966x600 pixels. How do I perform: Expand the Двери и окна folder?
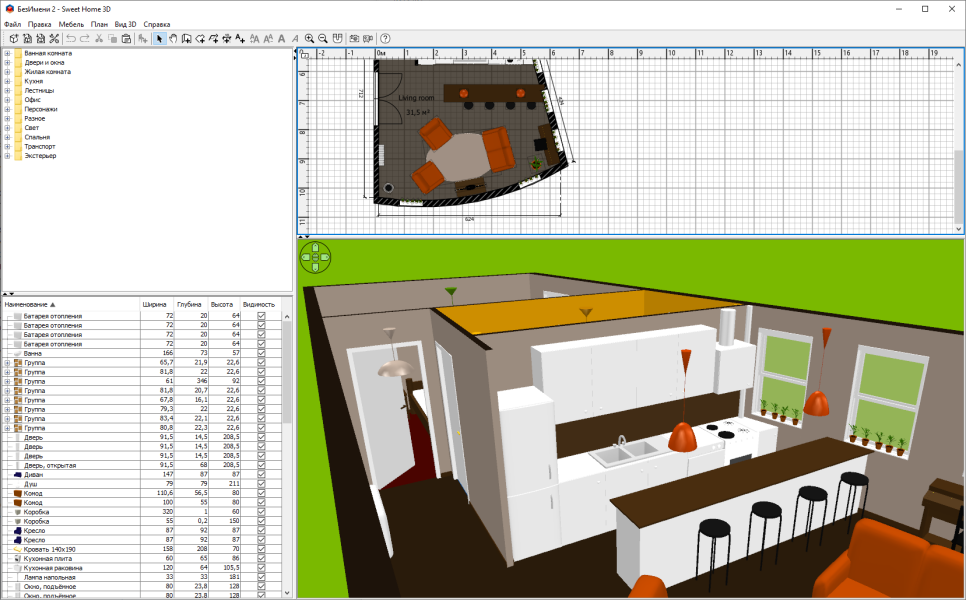pos(7,63)
